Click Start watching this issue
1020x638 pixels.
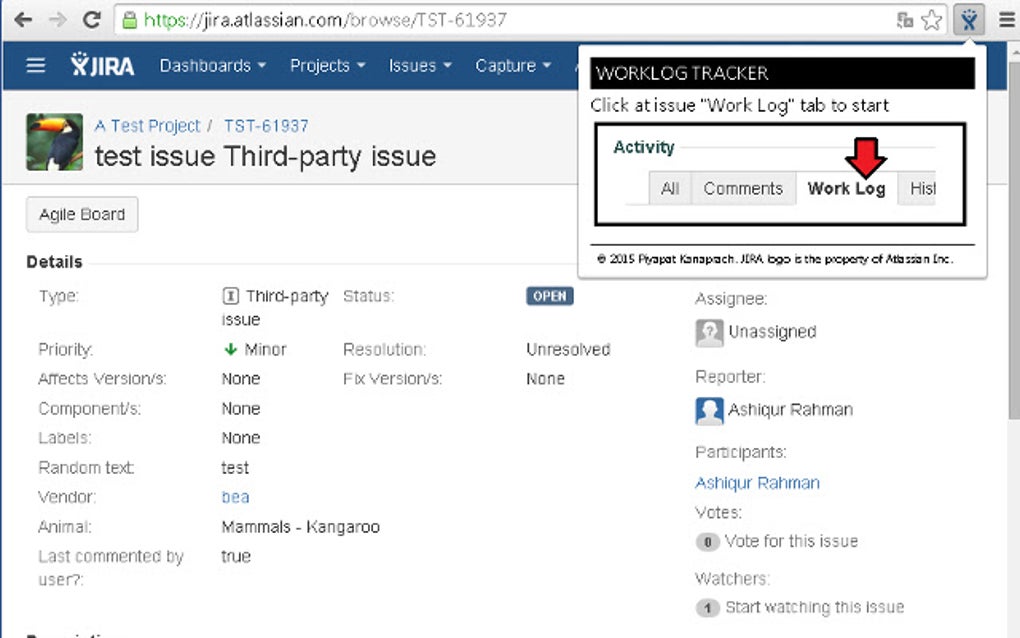(814, 607)
